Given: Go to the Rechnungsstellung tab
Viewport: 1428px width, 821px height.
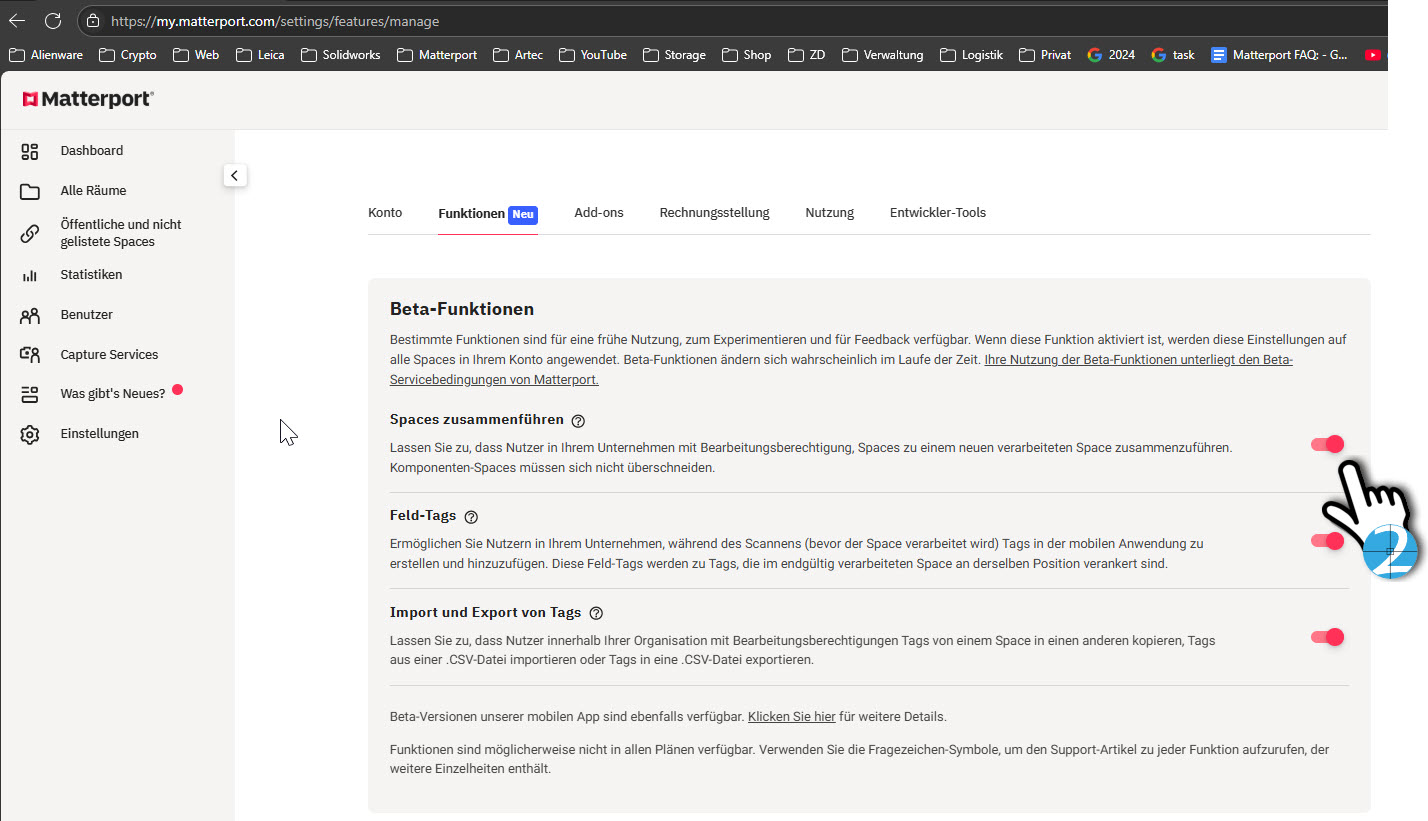Looking at the screenshot, I should pyautogui.click(x=715, y=213).
